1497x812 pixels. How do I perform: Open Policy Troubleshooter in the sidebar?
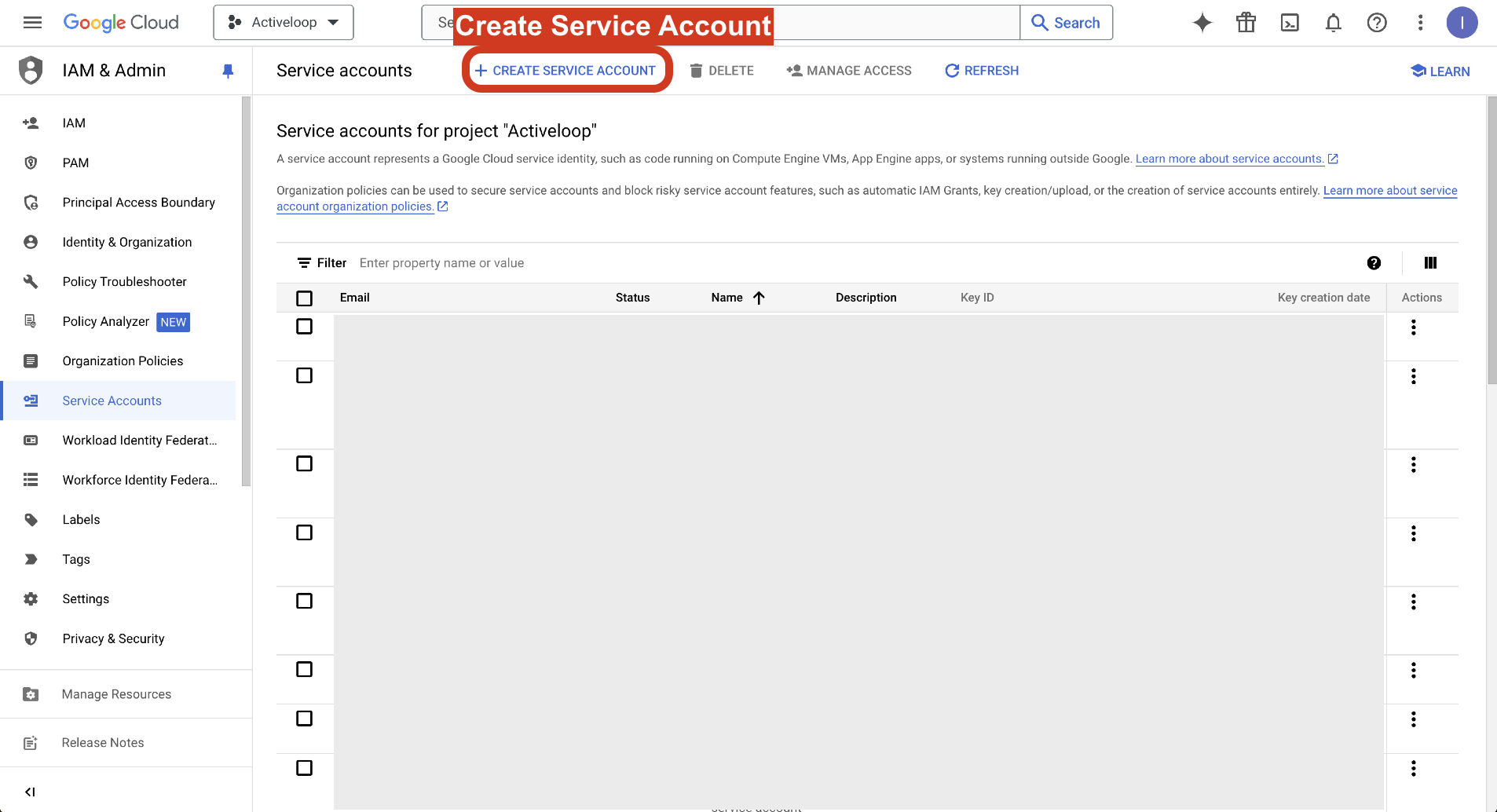tap(124, 282)
